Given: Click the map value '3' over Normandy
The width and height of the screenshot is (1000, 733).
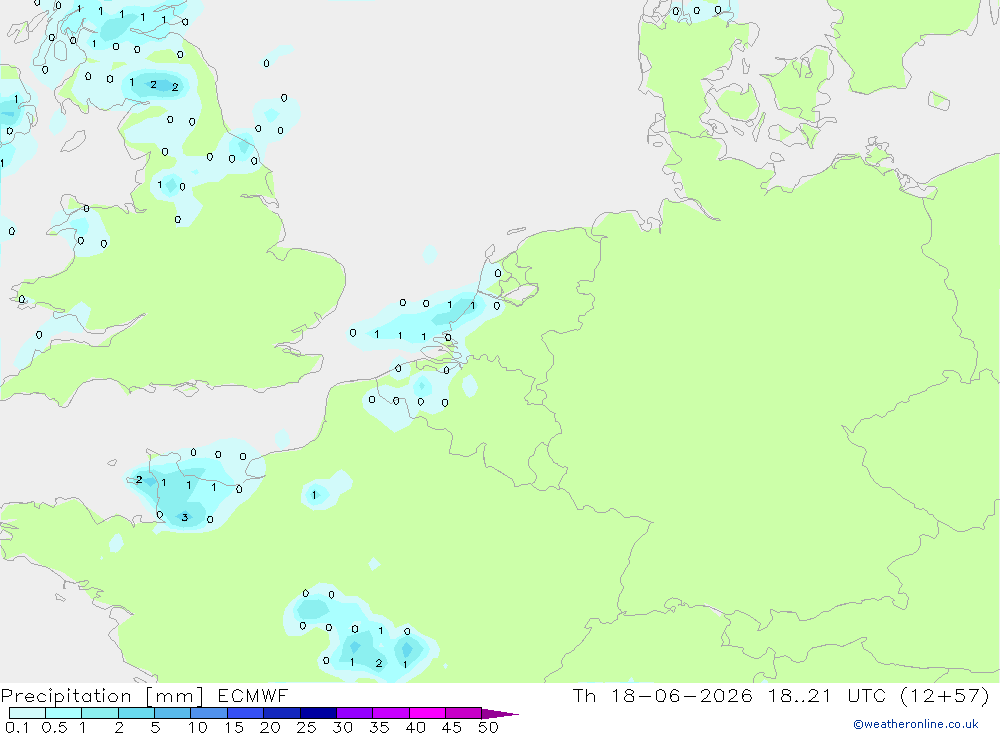Looking at the screenshot, I should (x=184, y=517).
